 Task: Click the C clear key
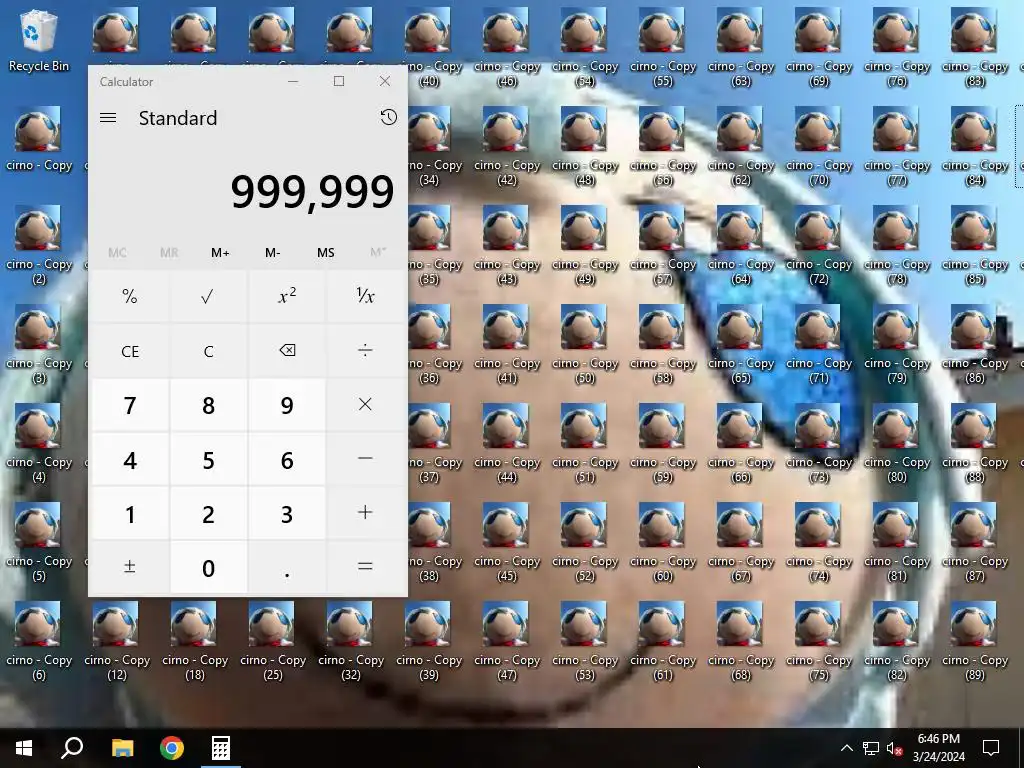pyautogui.click(x=208, y=351)
